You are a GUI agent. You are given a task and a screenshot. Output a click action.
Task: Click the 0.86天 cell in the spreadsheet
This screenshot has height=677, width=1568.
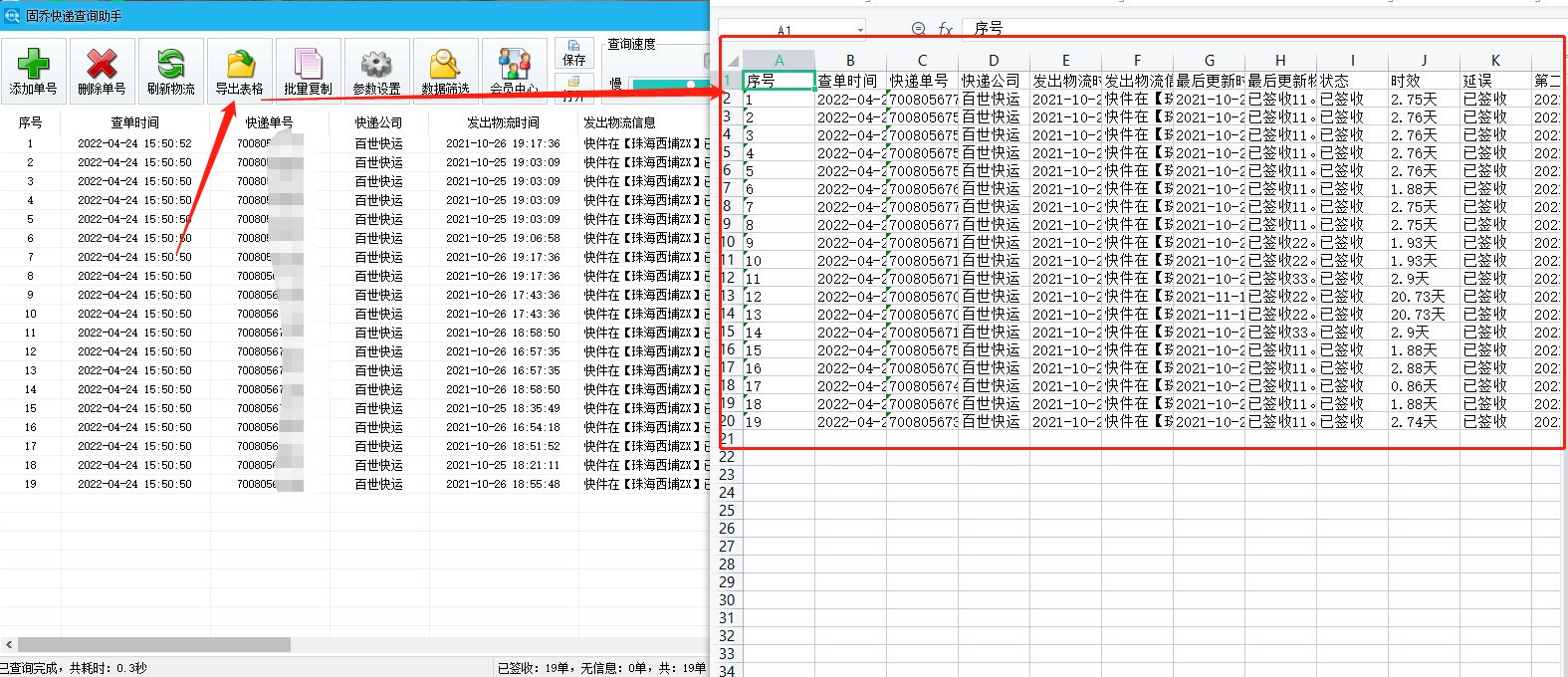coord(1424,386)
